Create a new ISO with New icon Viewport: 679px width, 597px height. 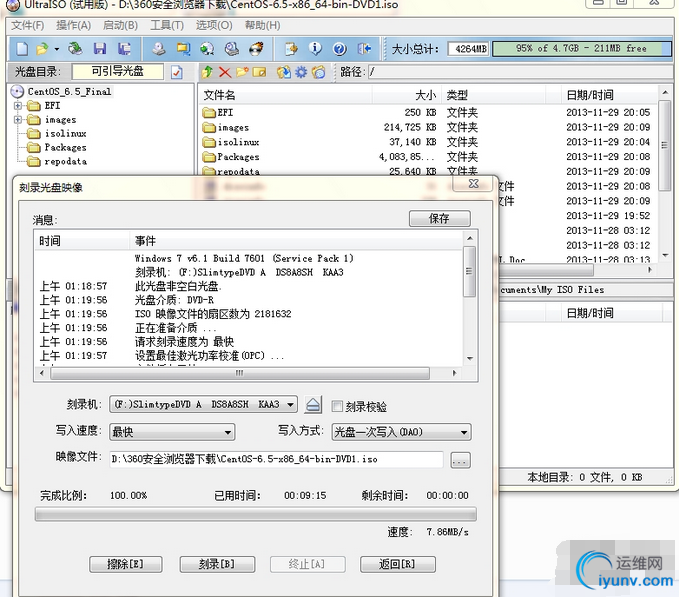[22, 48]
